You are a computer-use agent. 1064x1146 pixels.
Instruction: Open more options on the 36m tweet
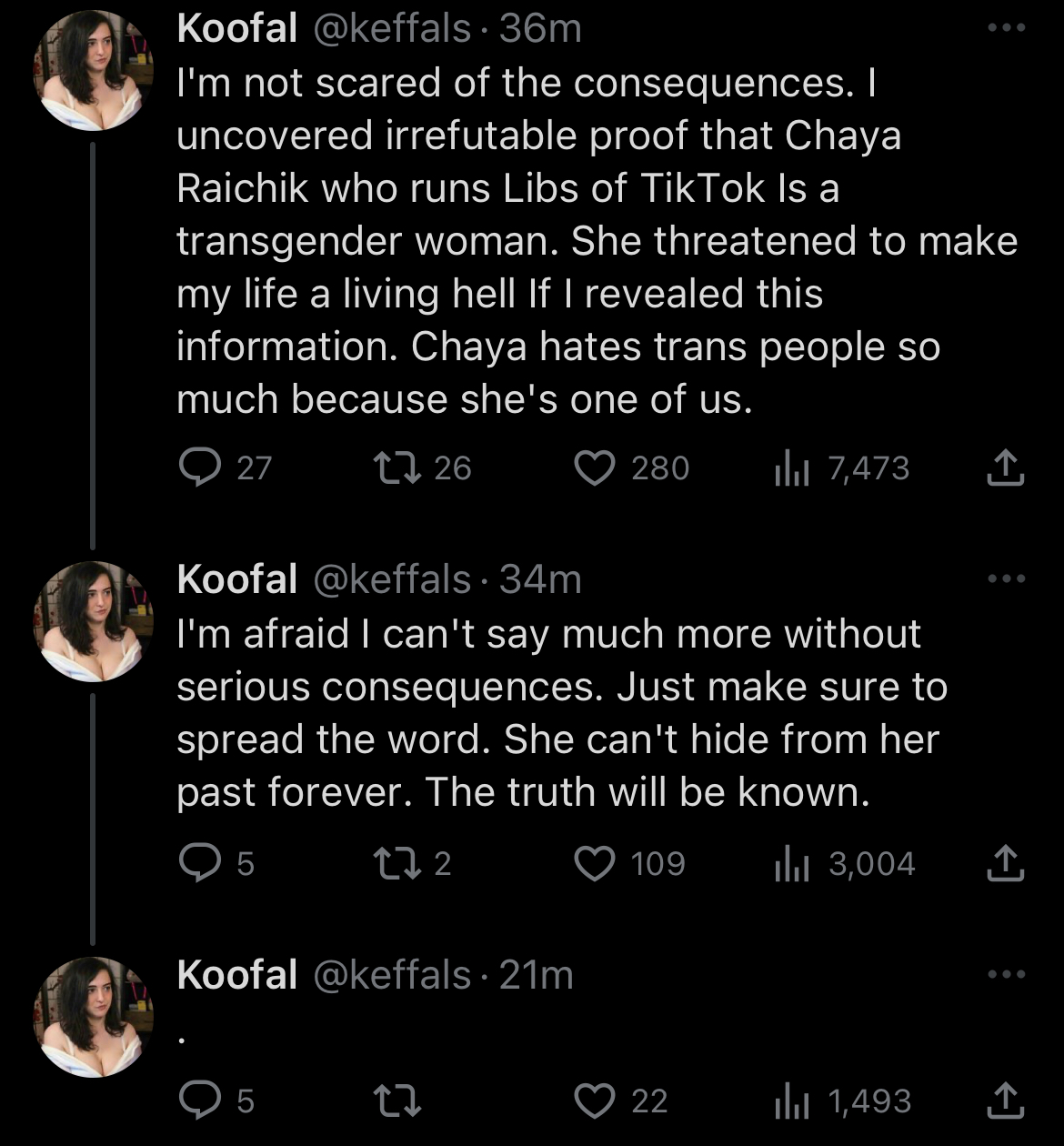[1007, 28]
